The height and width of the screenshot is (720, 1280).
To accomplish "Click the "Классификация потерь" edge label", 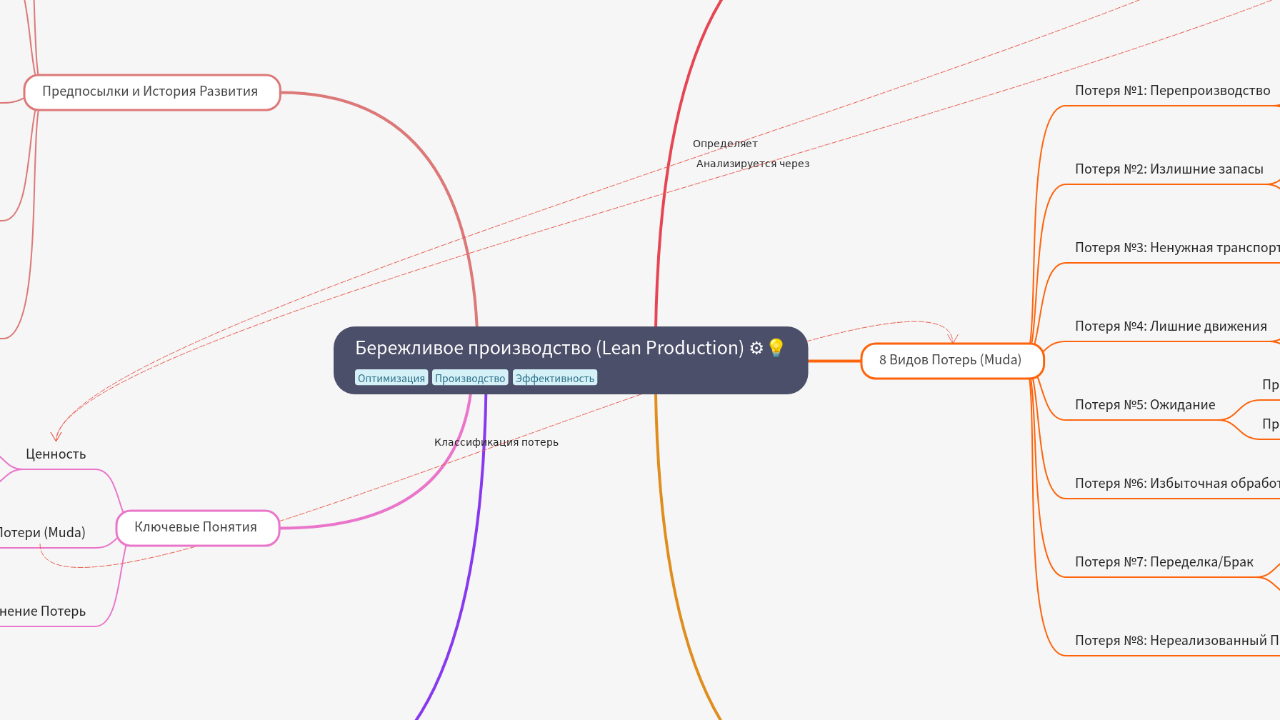I will [x=496, y=441].
